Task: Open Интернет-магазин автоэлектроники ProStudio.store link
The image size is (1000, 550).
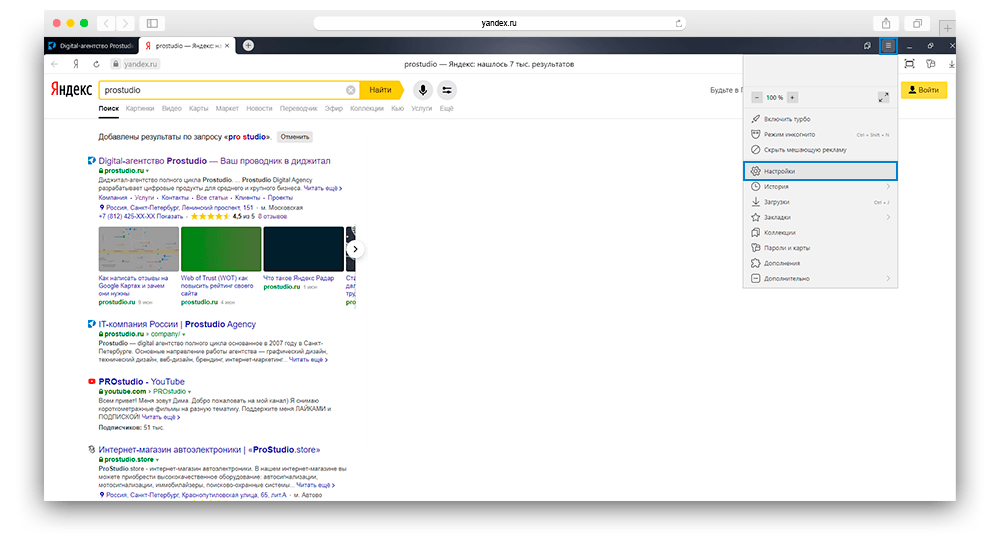Action: point(209,450)
